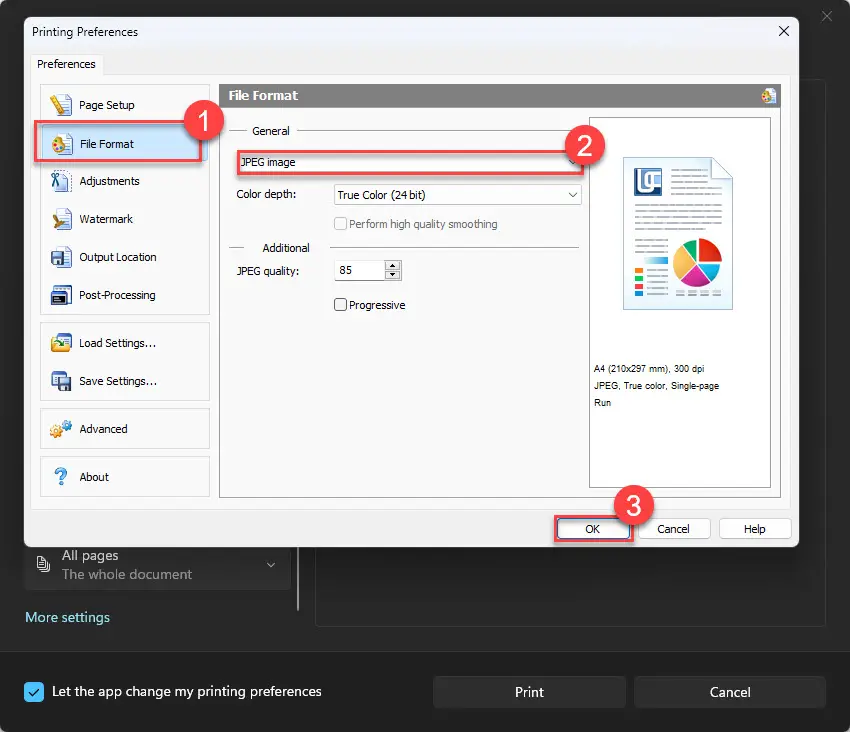
Task: Click Cancel in the print dialog
Action: (730, 692)
